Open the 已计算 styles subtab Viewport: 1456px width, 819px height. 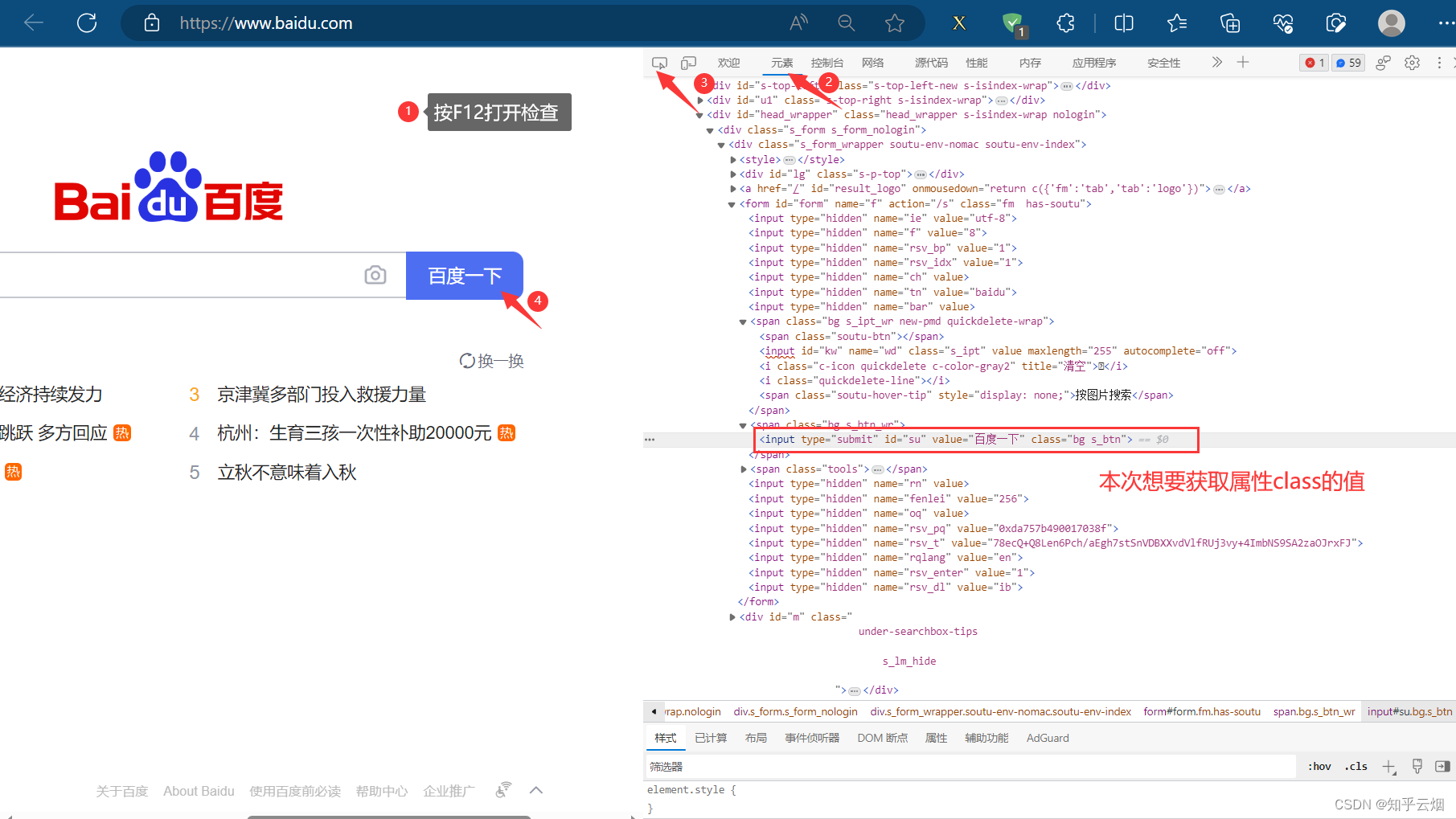[711, 738]
